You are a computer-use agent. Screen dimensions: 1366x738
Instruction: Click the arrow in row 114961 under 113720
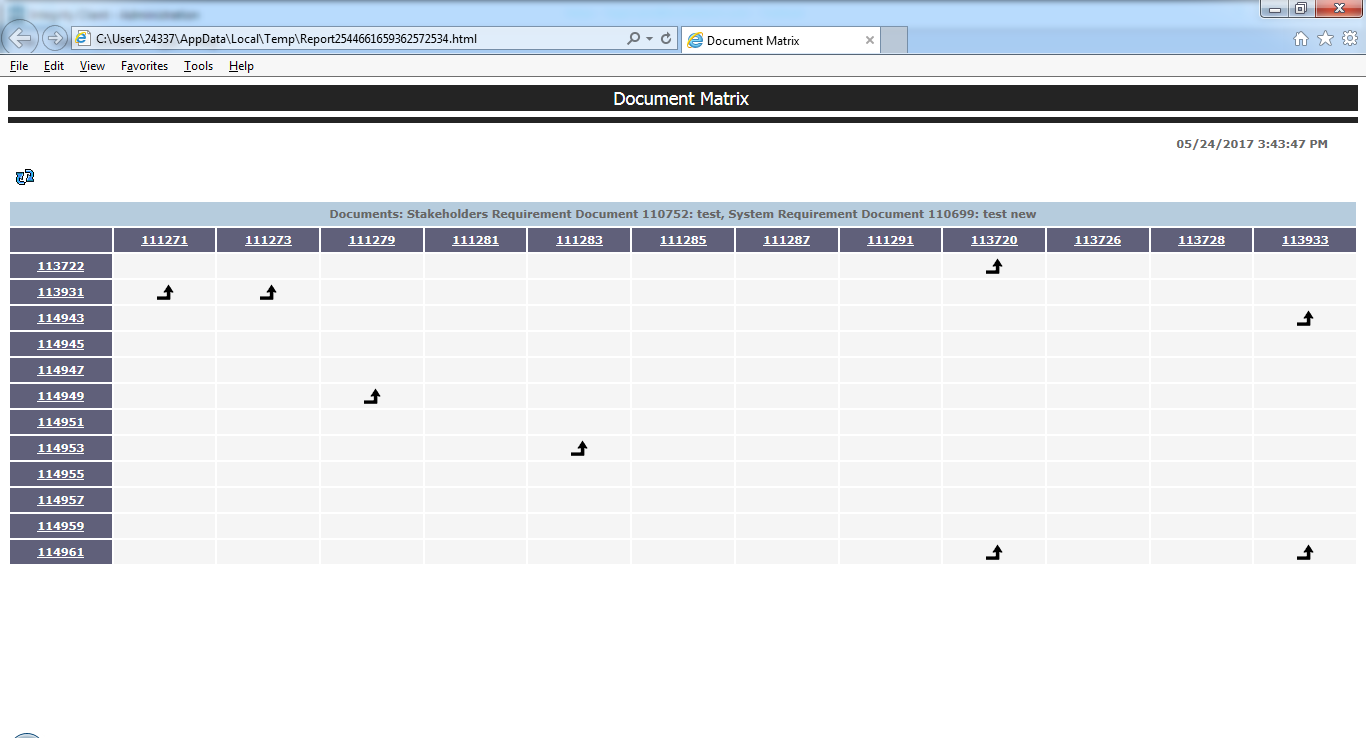point(995,551)
